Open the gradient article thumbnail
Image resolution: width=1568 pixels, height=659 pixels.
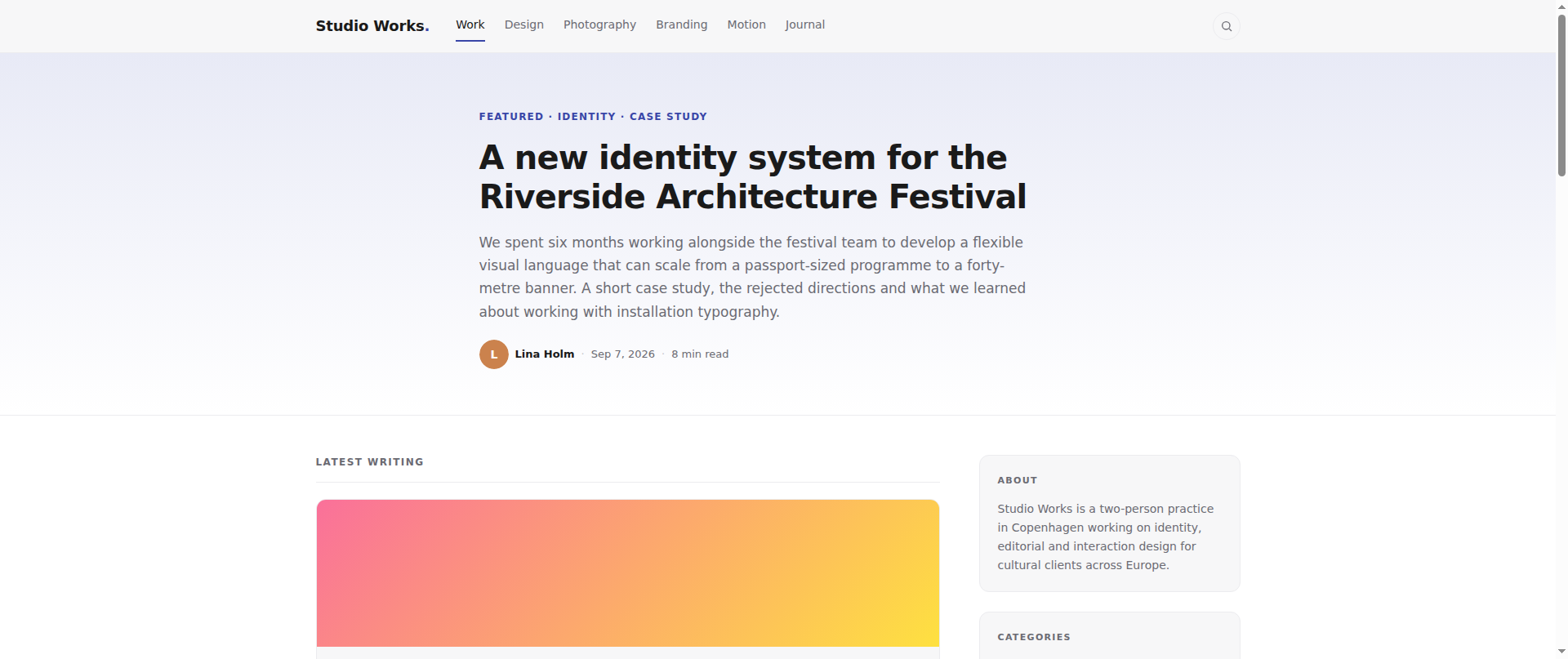(x=628, y=573)
